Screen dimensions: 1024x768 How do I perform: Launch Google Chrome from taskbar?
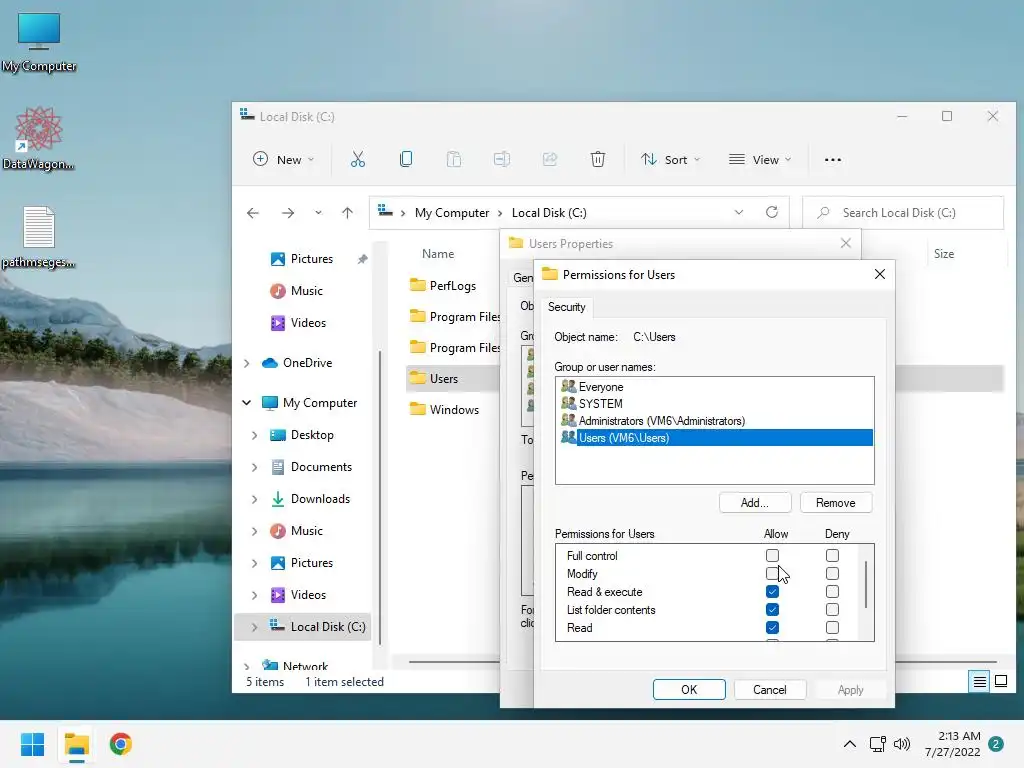121,744
